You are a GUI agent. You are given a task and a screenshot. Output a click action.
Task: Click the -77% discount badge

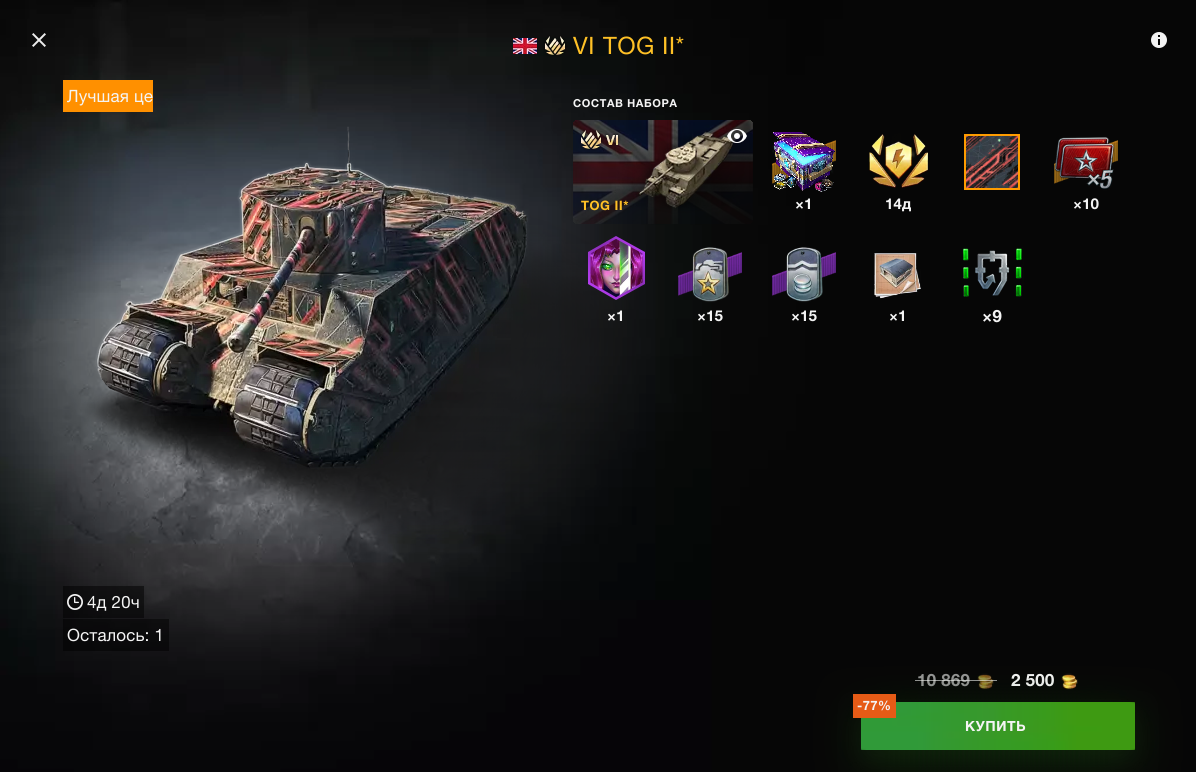pyautogui.click(x=874, y=706)
